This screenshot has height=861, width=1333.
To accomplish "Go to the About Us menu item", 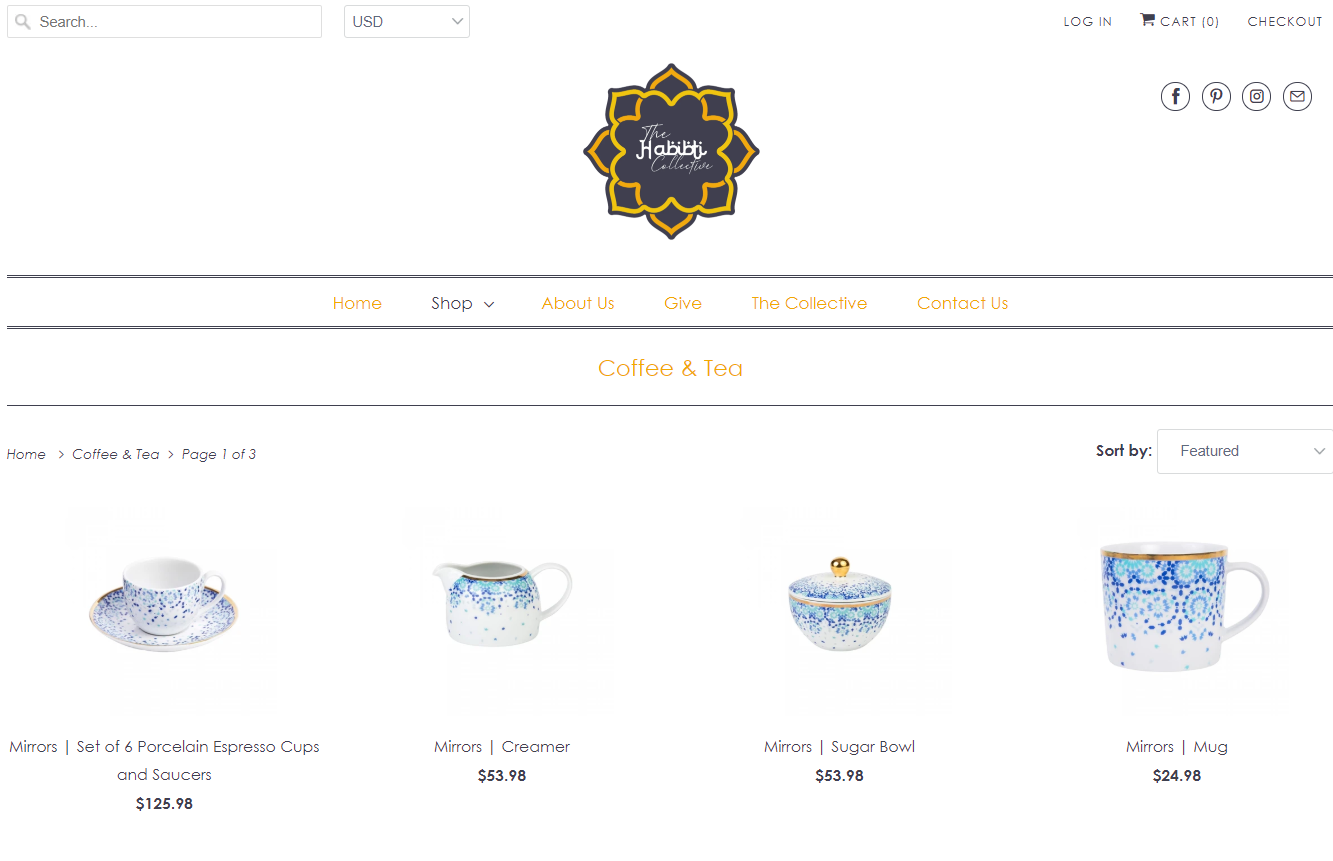I will pos(578,303).
